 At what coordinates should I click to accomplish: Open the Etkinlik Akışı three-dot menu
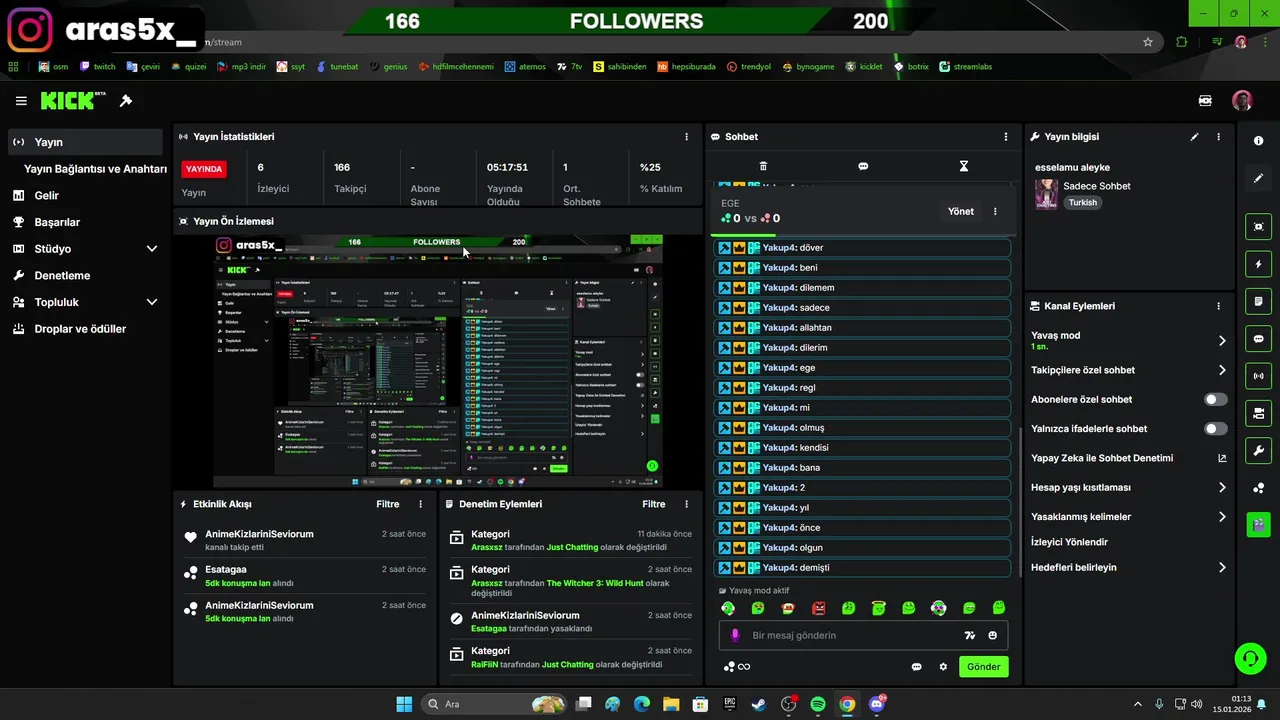[x=420, y=505]
